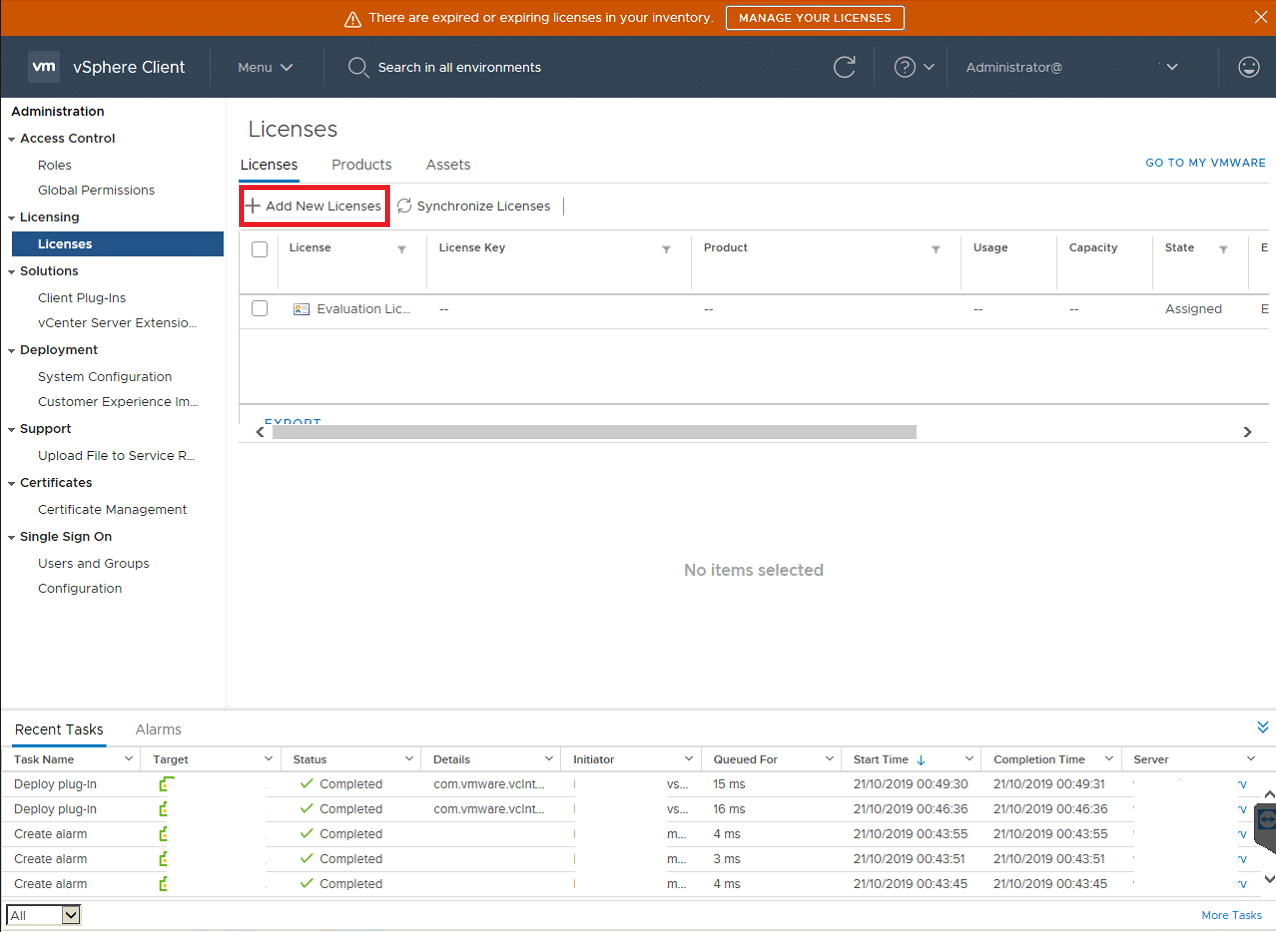Image resolution: width=1276 pixels, height=932 pixels.
Task: Open Upload File to Service Request
Action: 116,456
